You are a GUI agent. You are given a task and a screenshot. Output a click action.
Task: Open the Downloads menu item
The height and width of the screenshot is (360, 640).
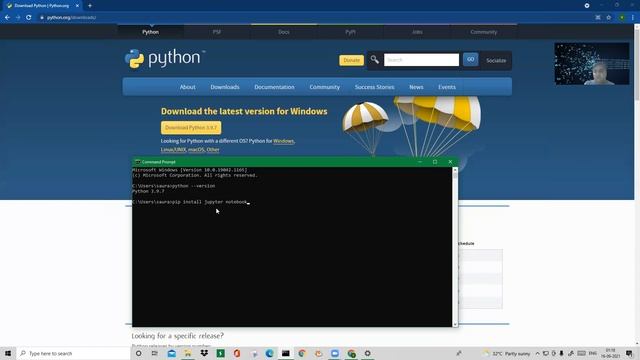[x=225, y=87]
